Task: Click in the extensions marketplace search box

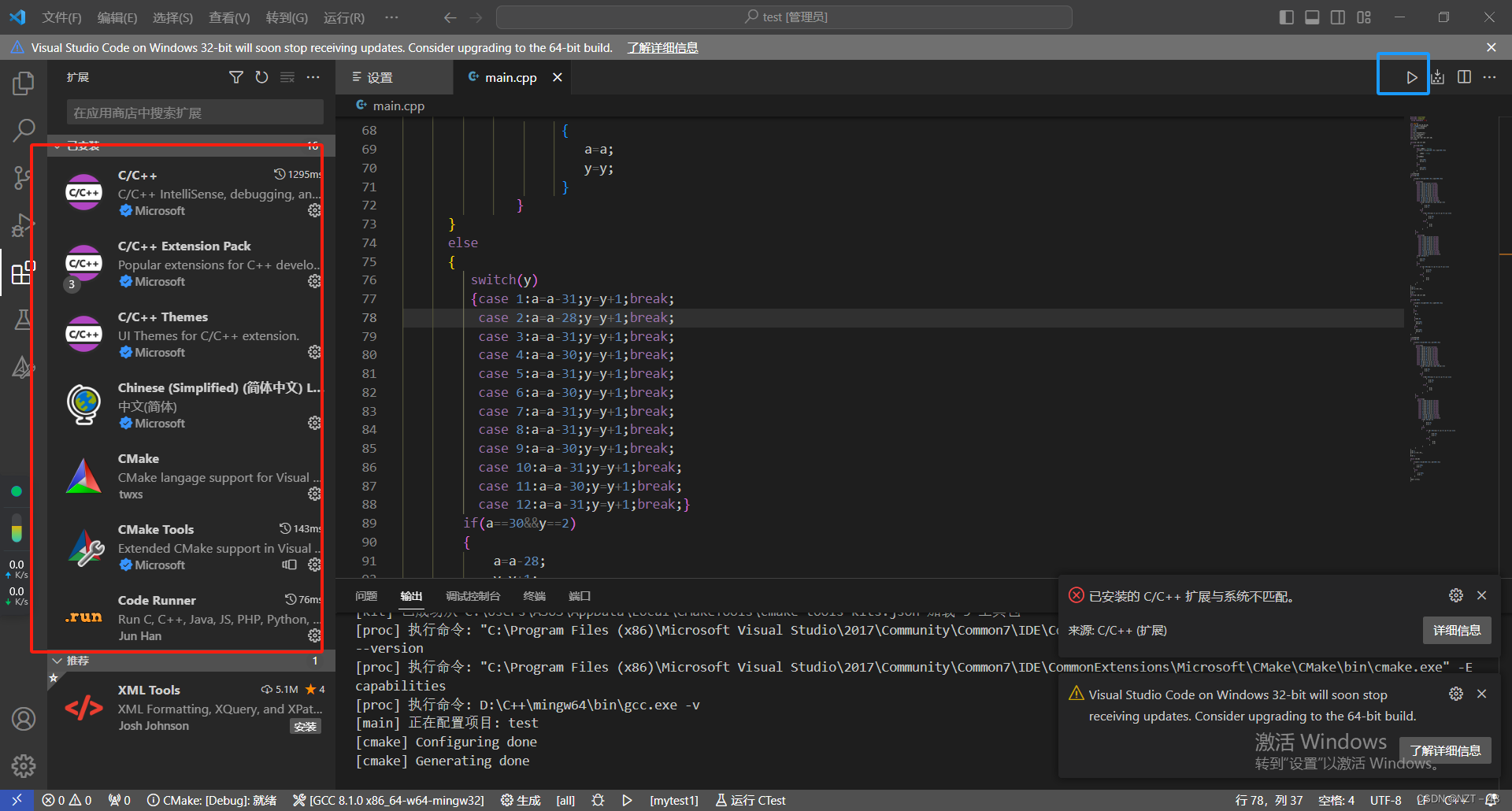Action: [x=195, y=113]
